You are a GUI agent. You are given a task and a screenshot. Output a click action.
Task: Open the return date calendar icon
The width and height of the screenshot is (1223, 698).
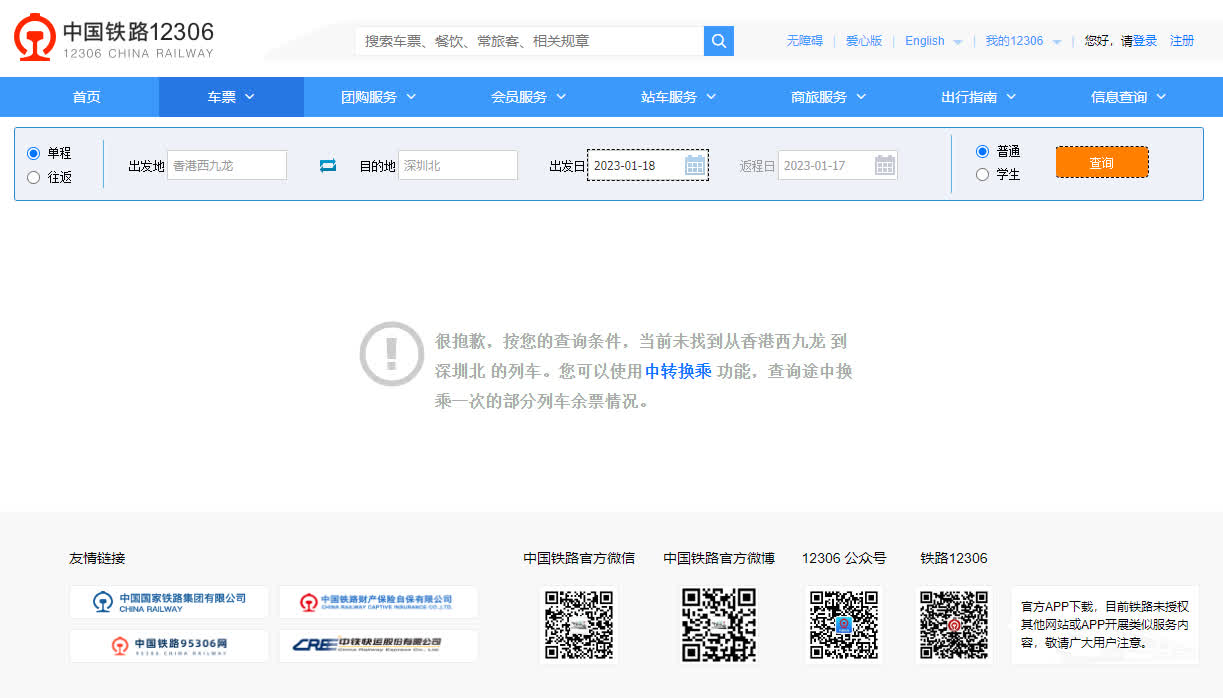(884, 165)
